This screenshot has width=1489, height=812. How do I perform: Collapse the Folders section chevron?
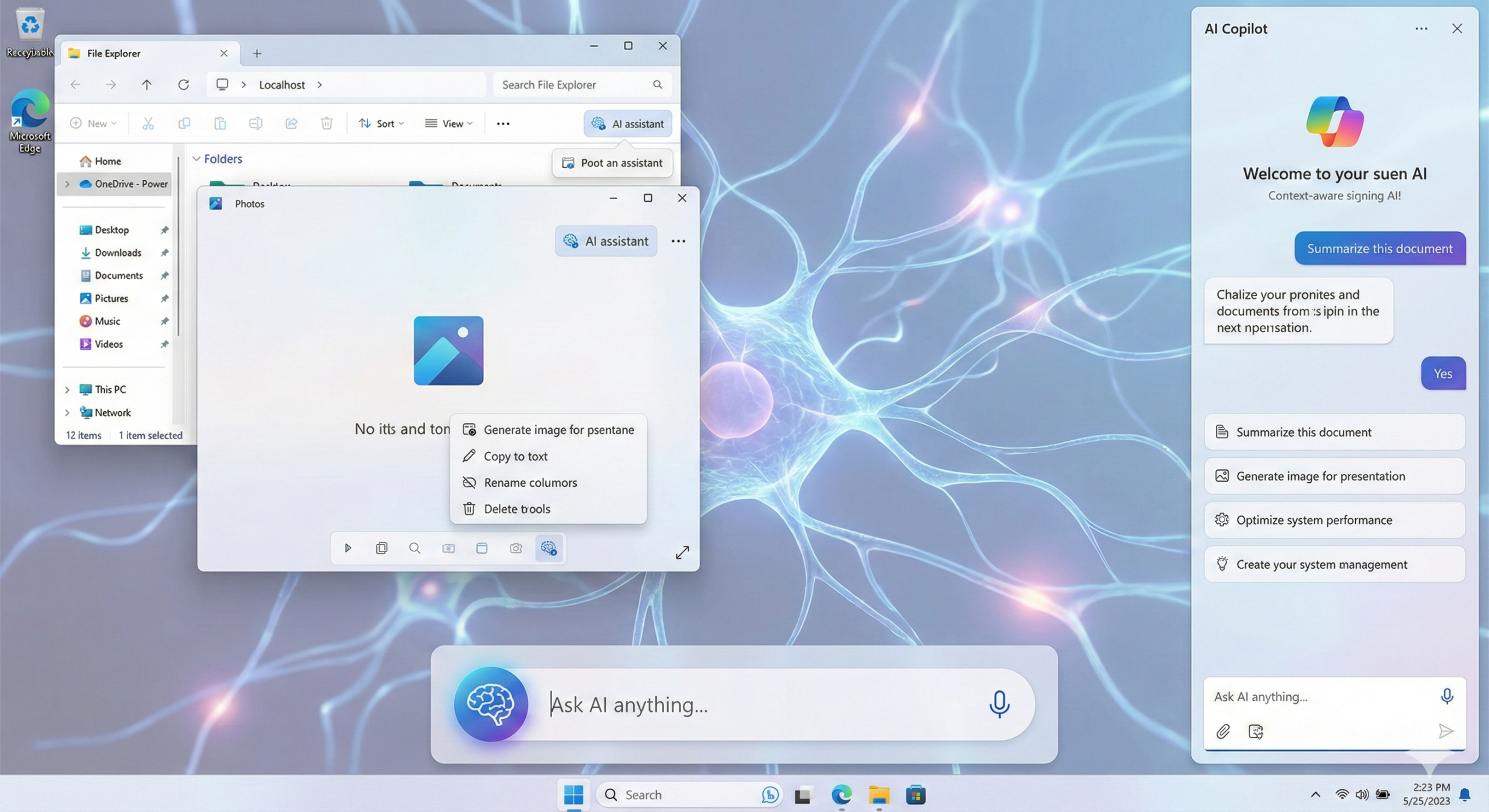[x=197, y=159]
